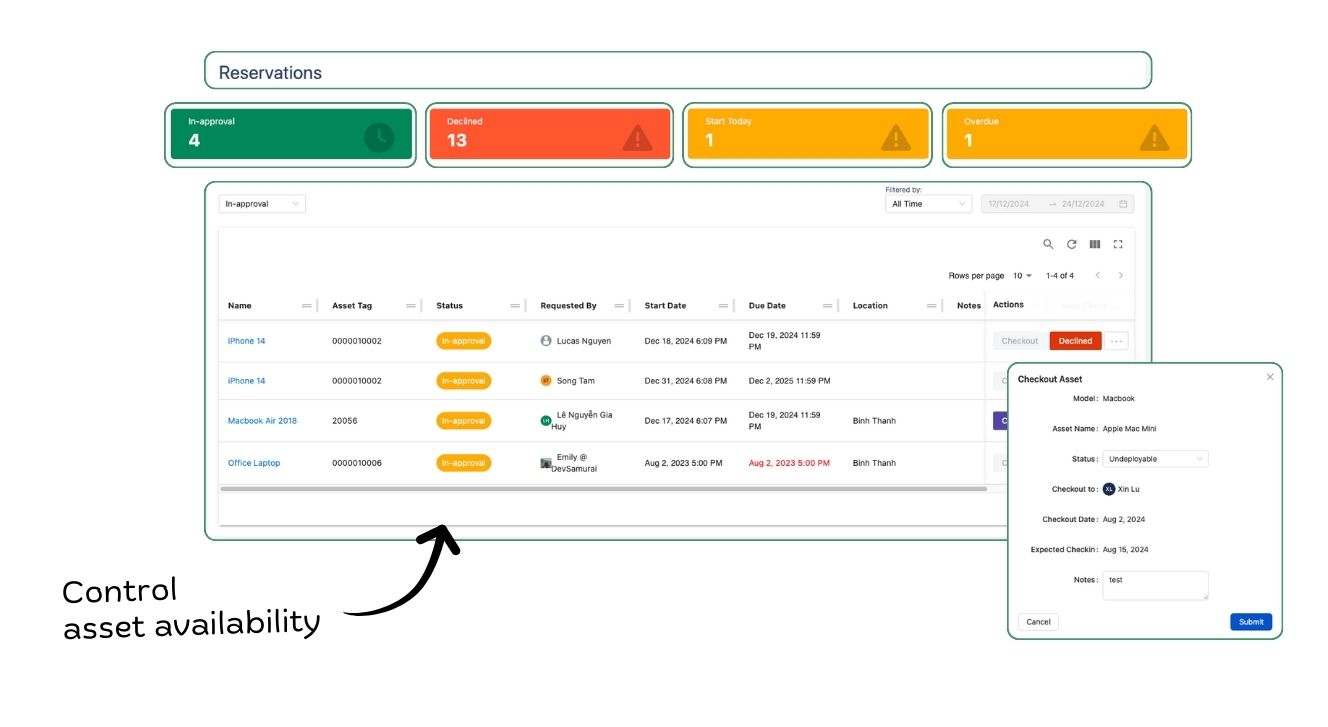
Task: Open the Office Laptop link
Action: (x=254, y=463)
